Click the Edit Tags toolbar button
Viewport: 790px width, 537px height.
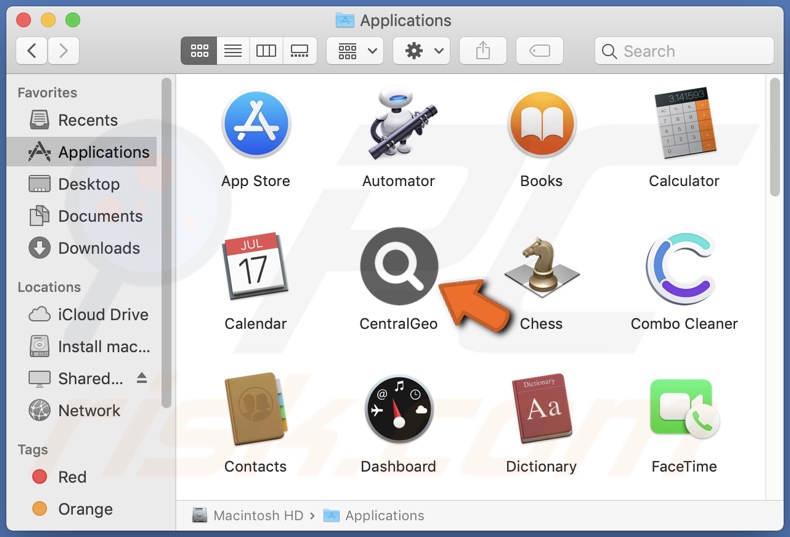click(540, 50)
